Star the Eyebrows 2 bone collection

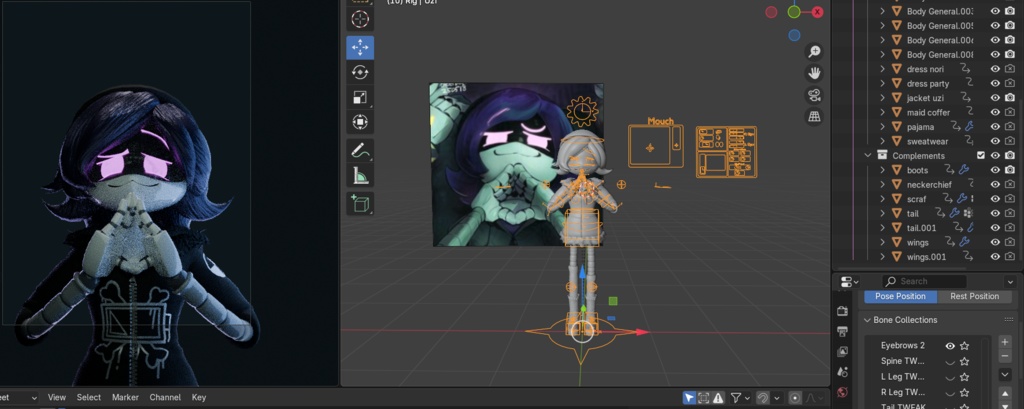(965, 346)
